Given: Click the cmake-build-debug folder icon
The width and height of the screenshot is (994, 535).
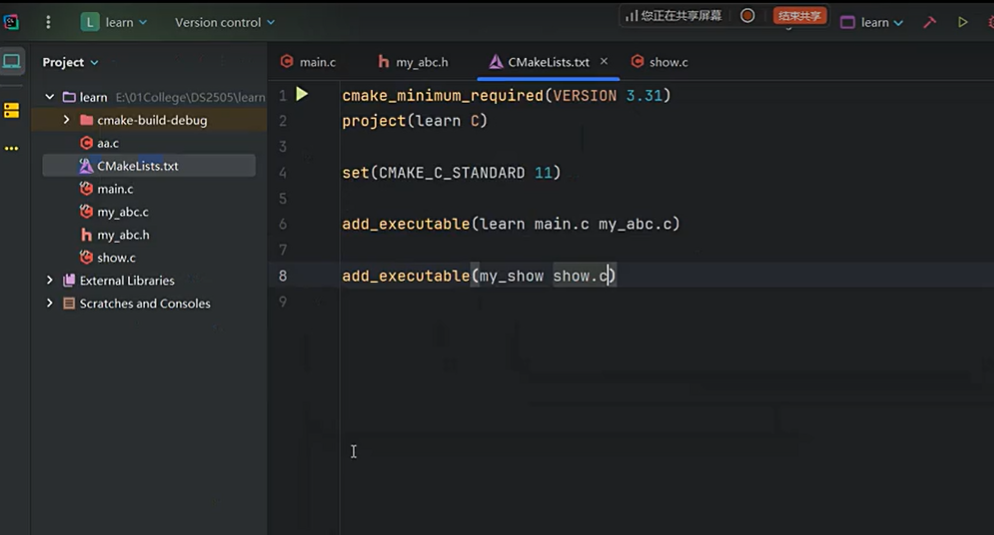Looking at the screenshot, I should (87, 120).
